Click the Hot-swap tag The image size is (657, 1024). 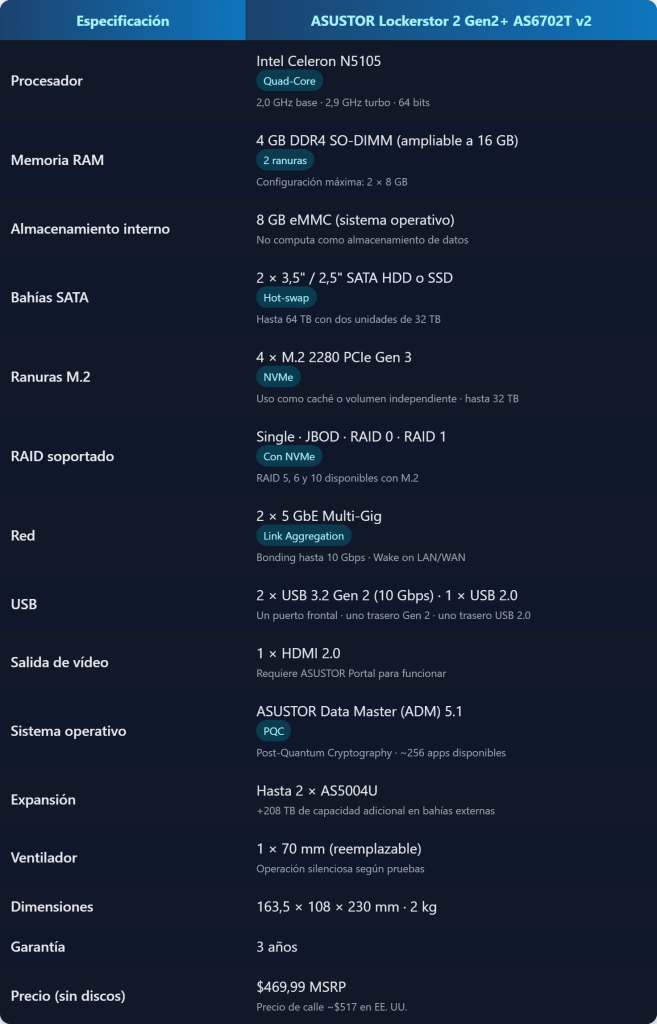(286, 298)
